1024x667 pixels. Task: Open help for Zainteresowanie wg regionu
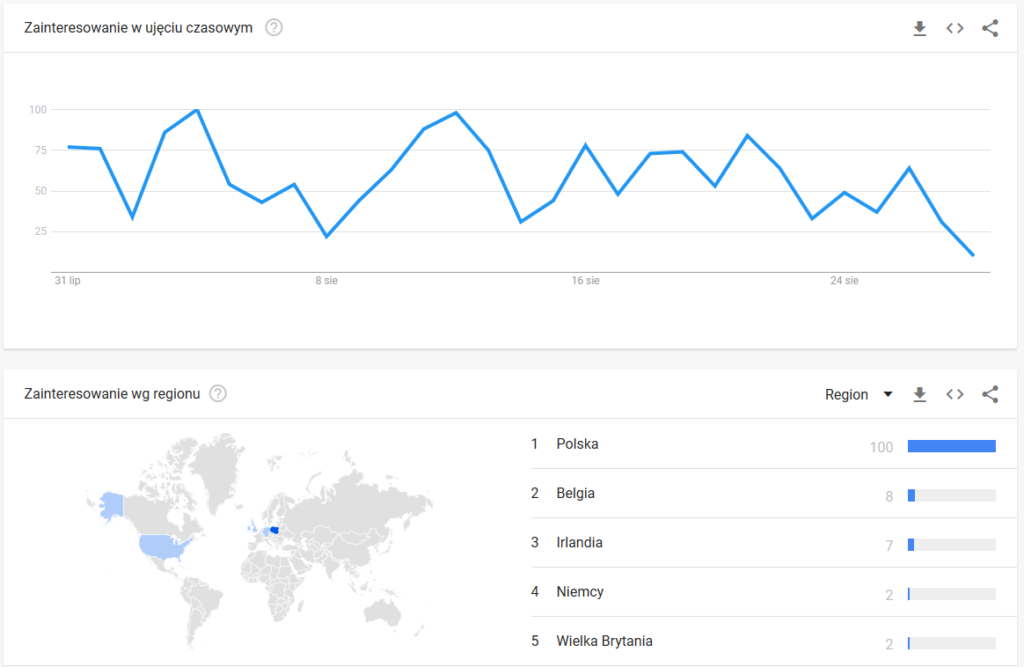point(218,394)
